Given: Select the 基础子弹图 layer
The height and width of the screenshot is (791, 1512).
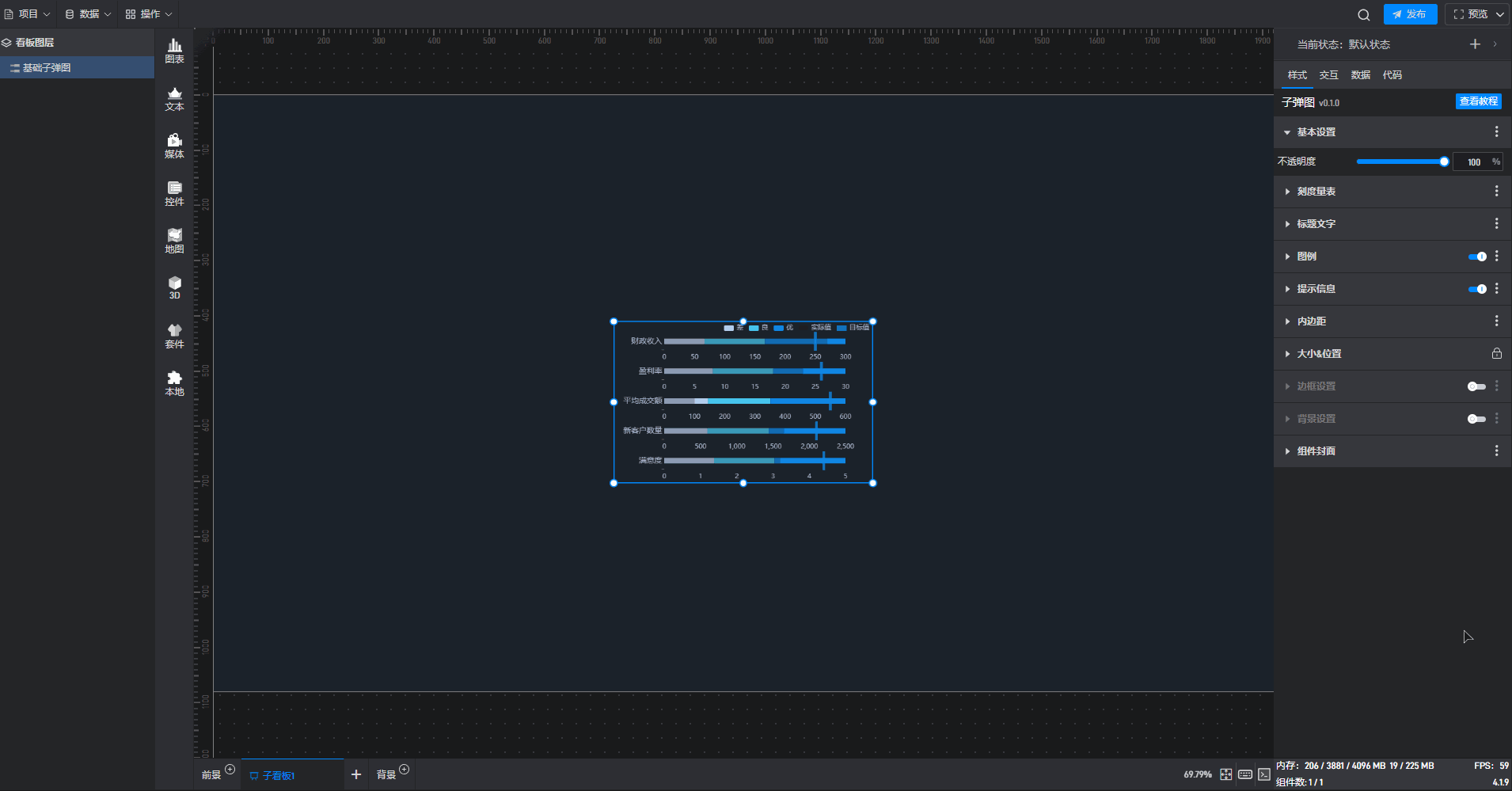Looking at the screenshot, I should [x=47, y=68].
